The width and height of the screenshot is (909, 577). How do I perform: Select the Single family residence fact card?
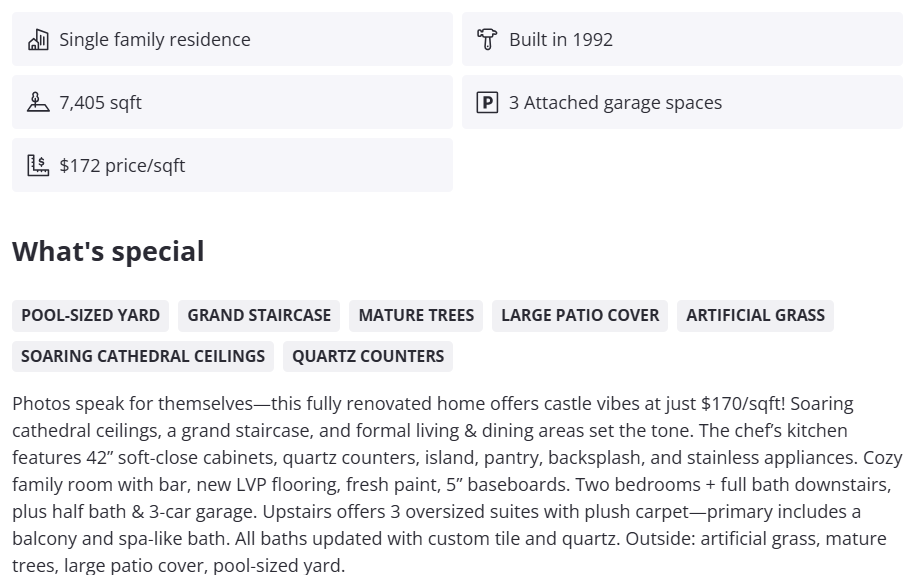coord(232,40)
